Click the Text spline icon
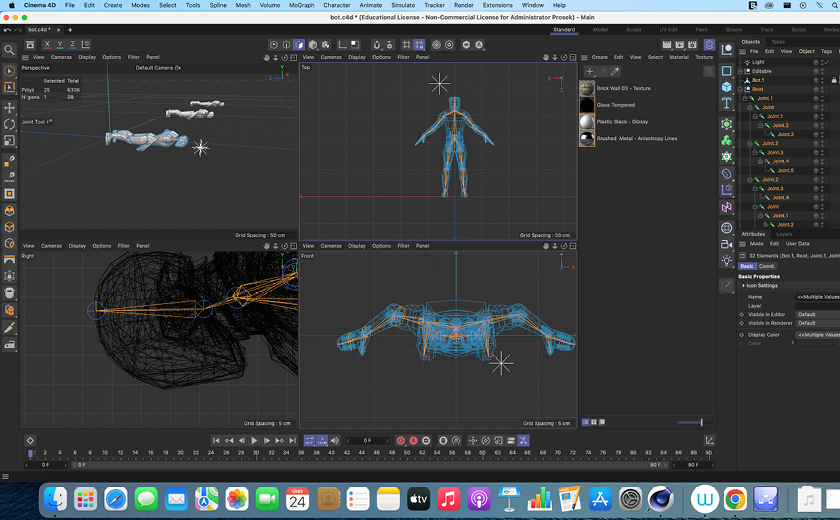 [x=727, y=104]
